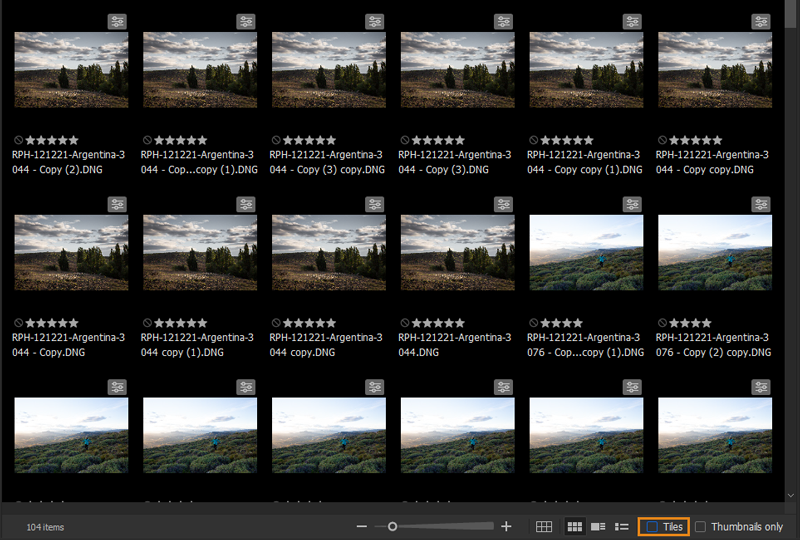Click reject icon for 044 - Copy (3) copy.DNG

pos(276,140)
